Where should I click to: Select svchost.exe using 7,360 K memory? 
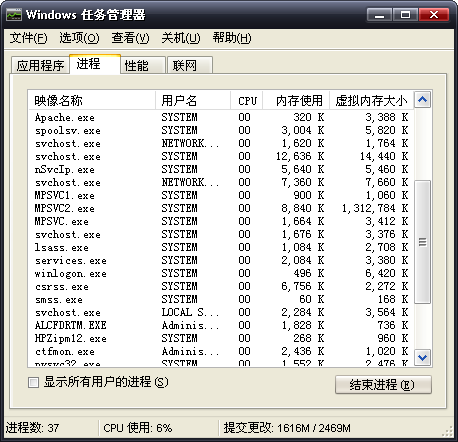(221, 182)
